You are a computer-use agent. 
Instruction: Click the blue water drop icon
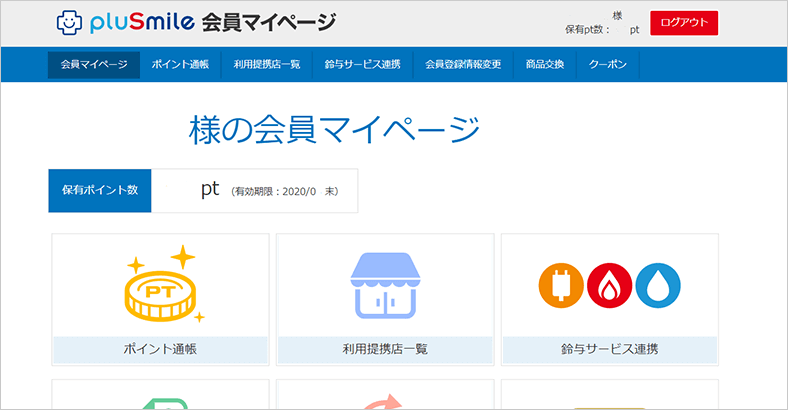click(658, 285)
